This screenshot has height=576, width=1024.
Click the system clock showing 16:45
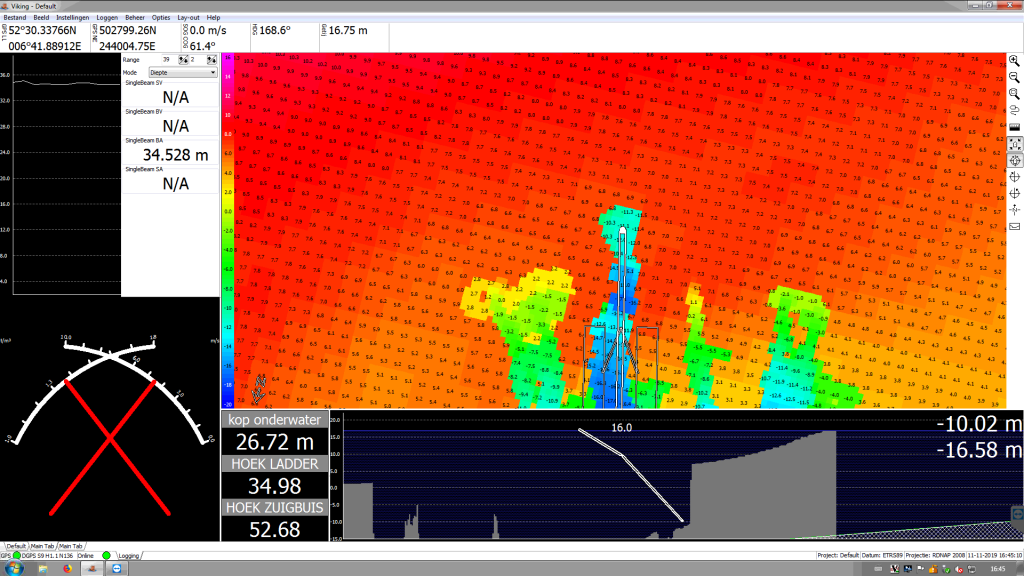[997, 569]
